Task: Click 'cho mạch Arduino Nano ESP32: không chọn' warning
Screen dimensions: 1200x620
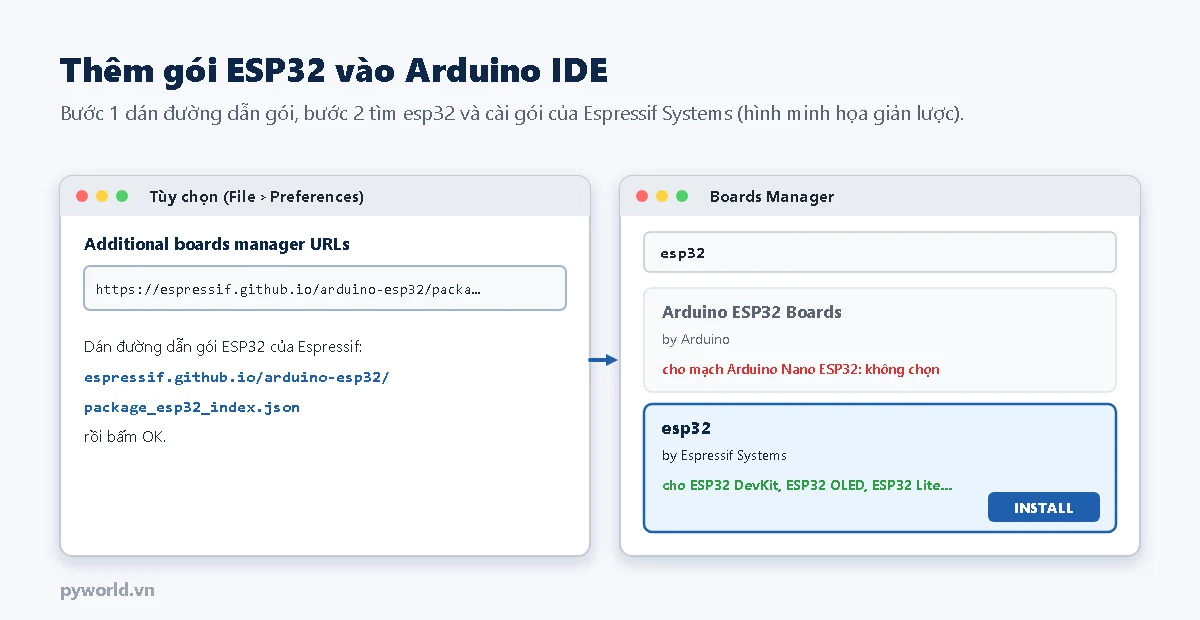Action: pyautogui.click(x=801, y=369)
